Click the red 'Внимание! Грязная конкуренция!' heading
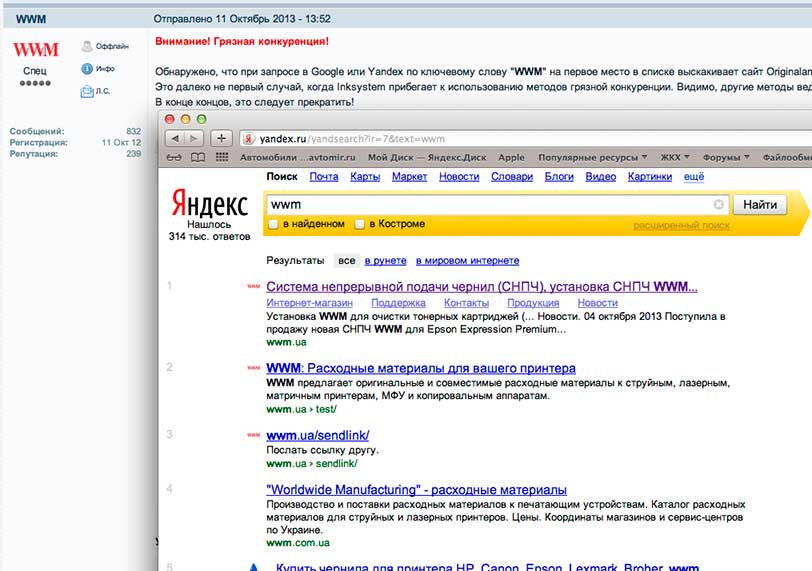Screen dimensions: 812x571 pyautogui.click(x=242, y=41)
